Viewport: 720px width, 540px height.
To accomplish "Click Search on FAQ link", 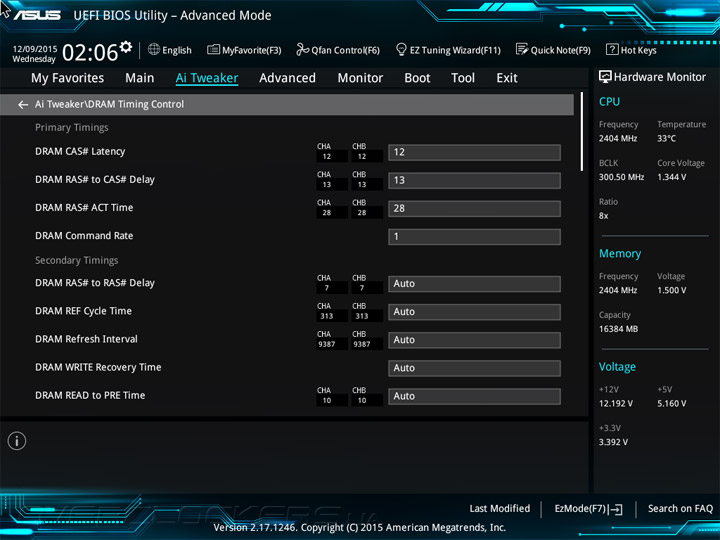I will pos(680,508).
